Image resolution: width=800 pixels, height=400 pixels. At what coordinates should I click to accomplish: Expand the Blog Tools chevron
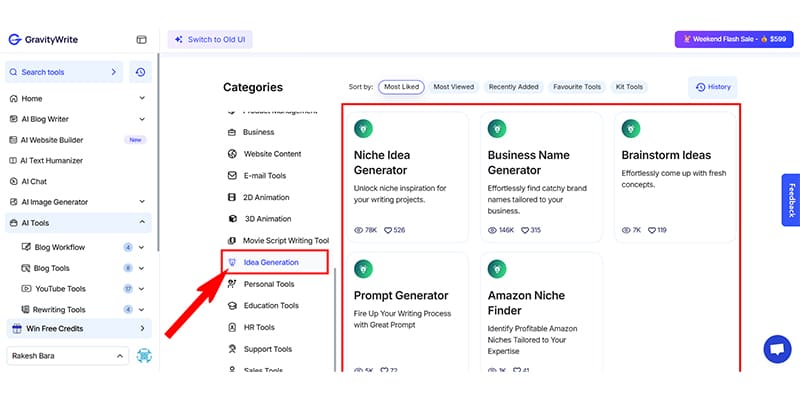point(141,268)
